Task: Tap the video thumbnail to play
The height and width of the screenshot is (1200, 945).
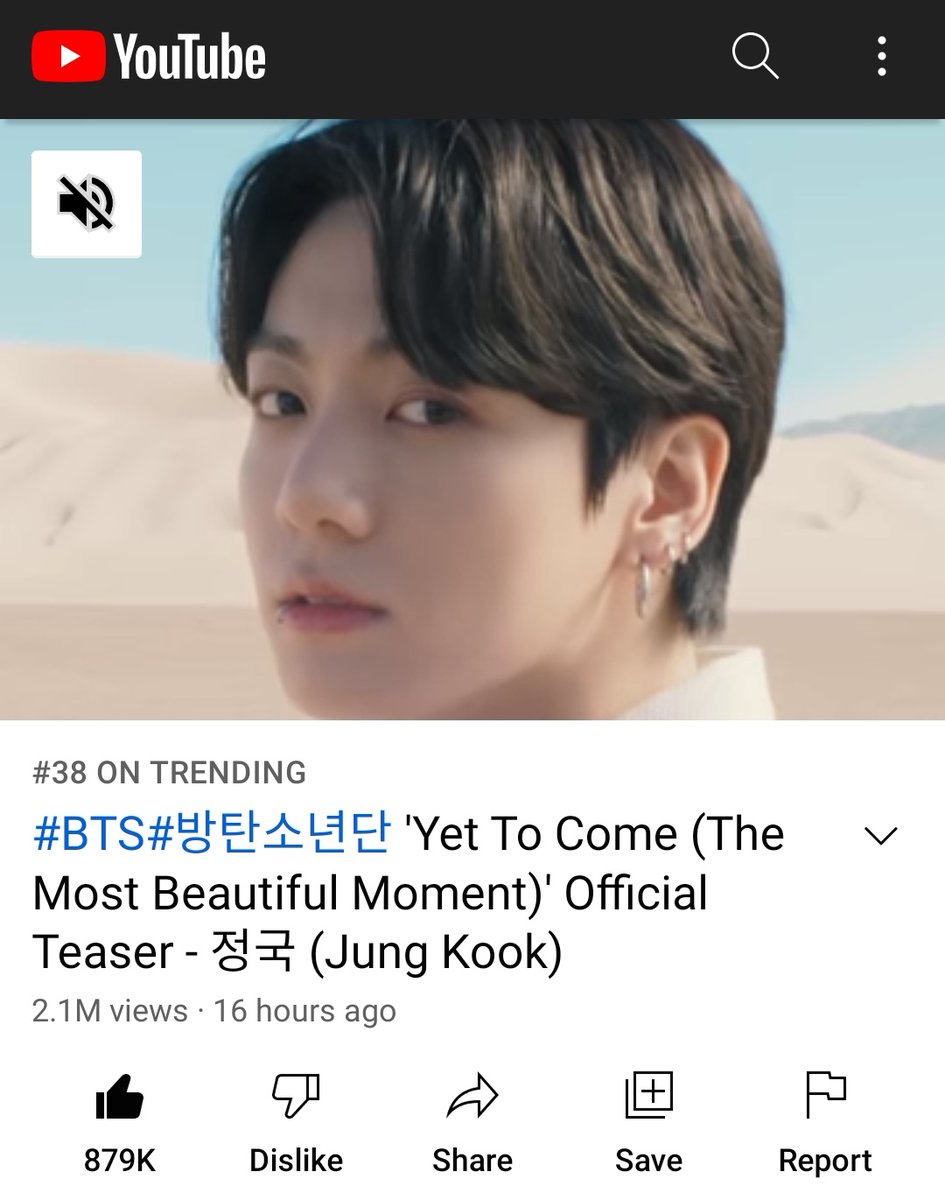Action: coord(472,419)
